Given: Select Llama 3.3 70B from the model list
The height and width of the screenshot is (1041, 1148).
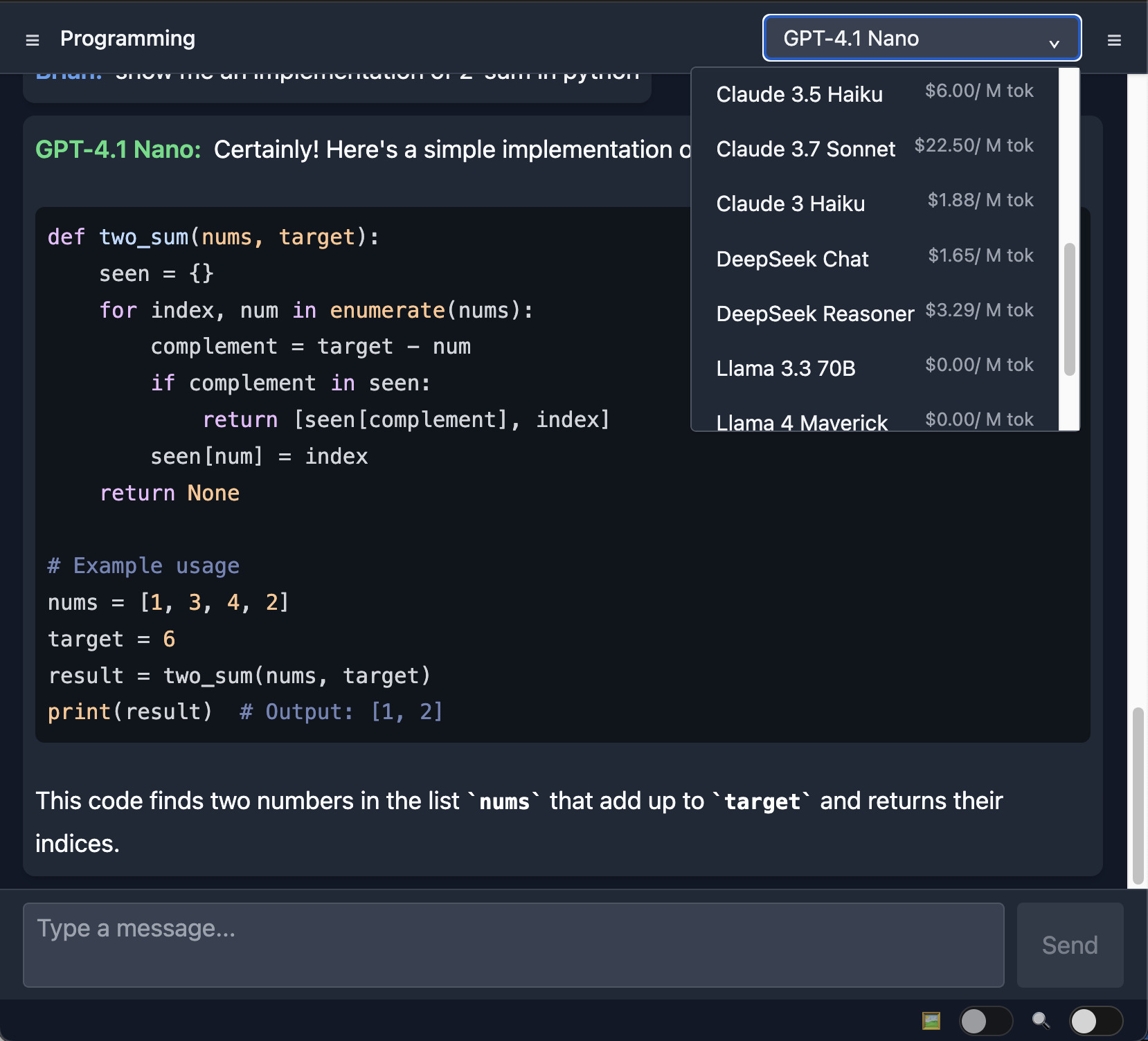Looking at the screenshot, I should (x=786, y=368).
